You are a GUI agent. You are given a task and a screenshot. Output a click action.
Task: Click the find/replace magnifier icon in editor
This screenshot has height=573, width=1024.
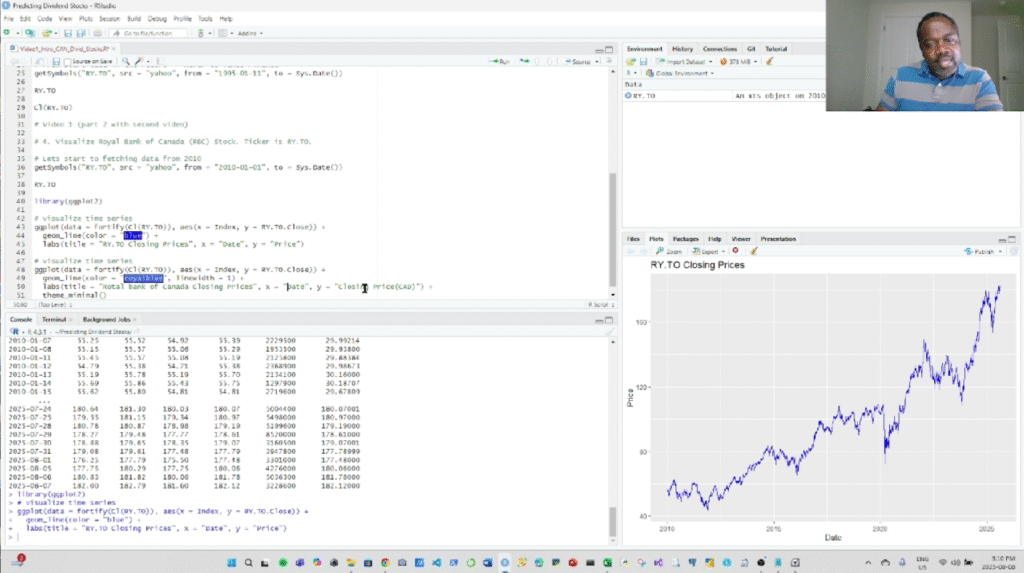click(123, 62)
